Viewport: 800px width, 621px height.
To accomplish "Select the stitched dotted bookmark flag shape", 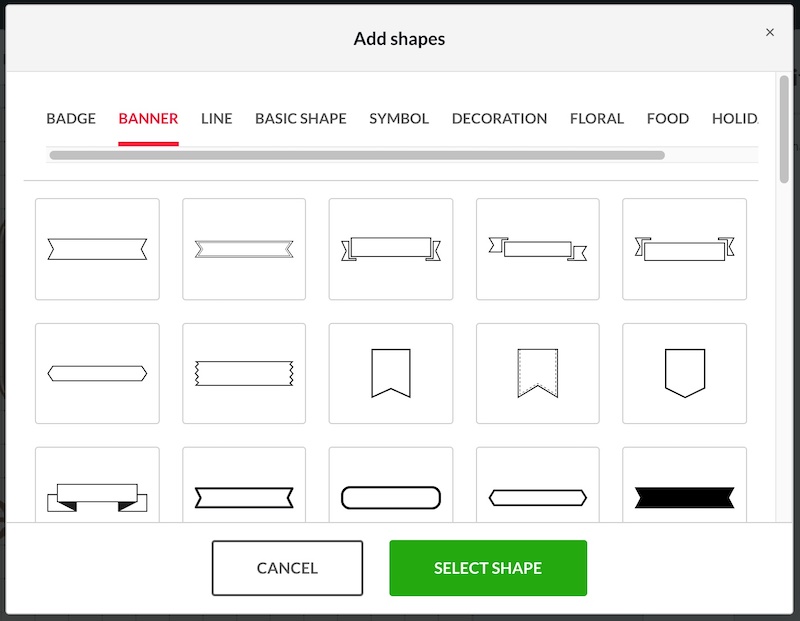I will 538,373.
